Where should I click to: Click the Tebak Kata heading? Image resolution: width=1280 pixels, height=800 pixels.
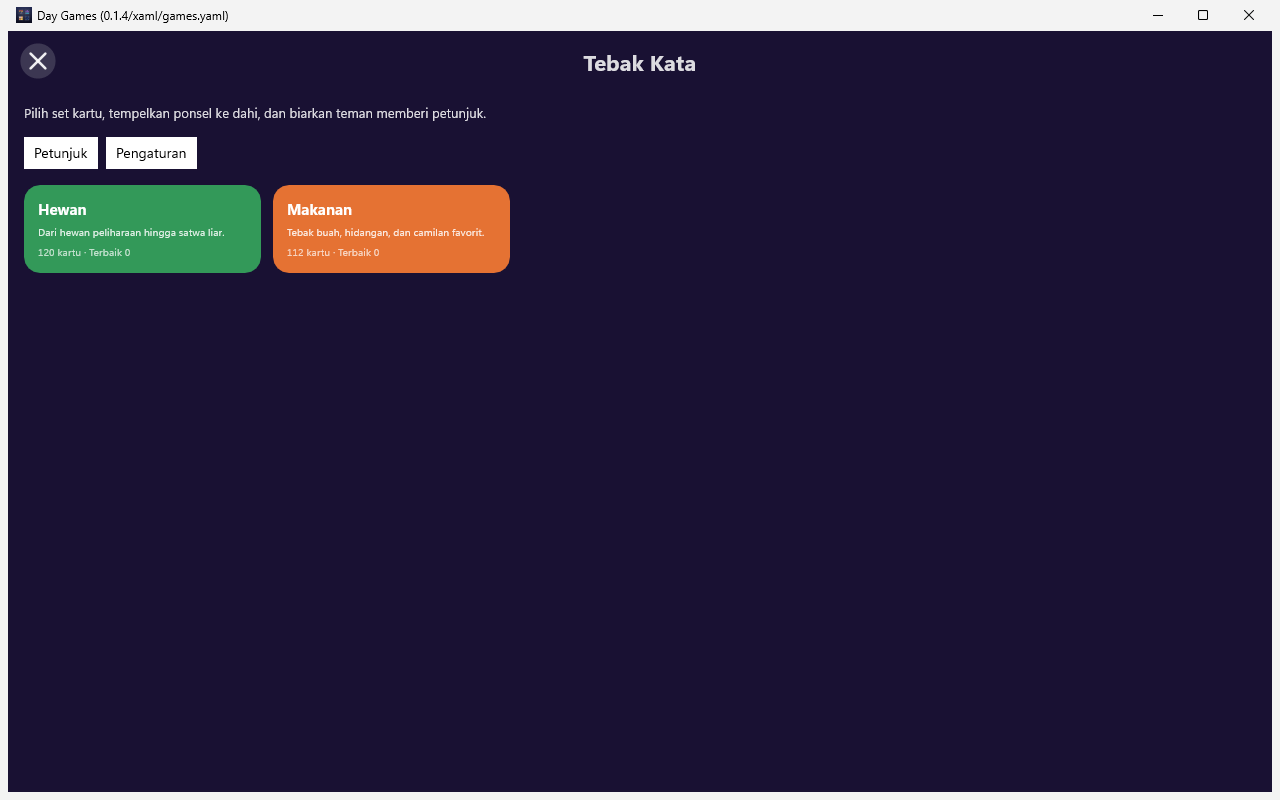[640, 64]
